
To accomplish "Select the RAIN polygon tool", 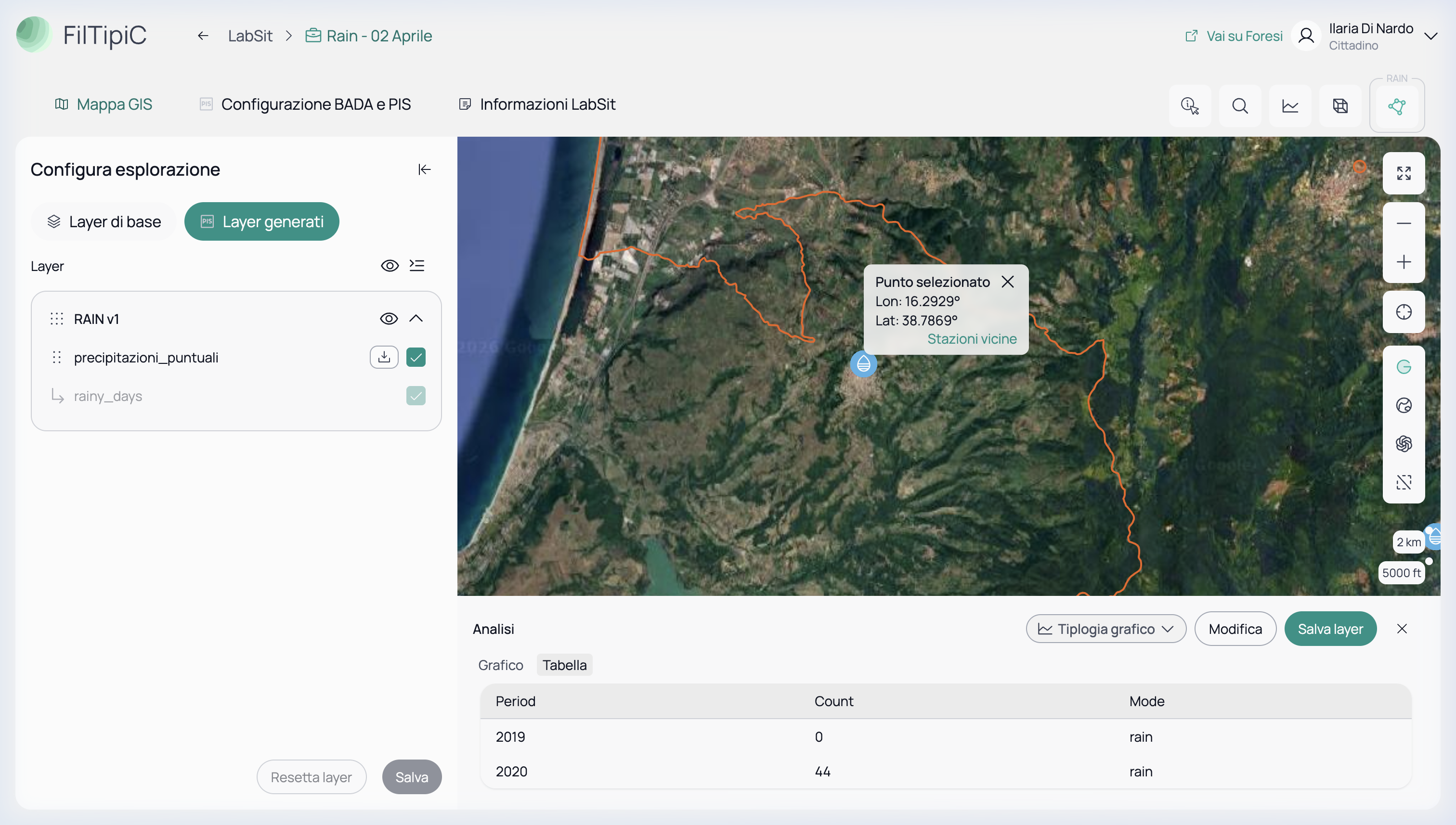I will [x=1396, y=106].
